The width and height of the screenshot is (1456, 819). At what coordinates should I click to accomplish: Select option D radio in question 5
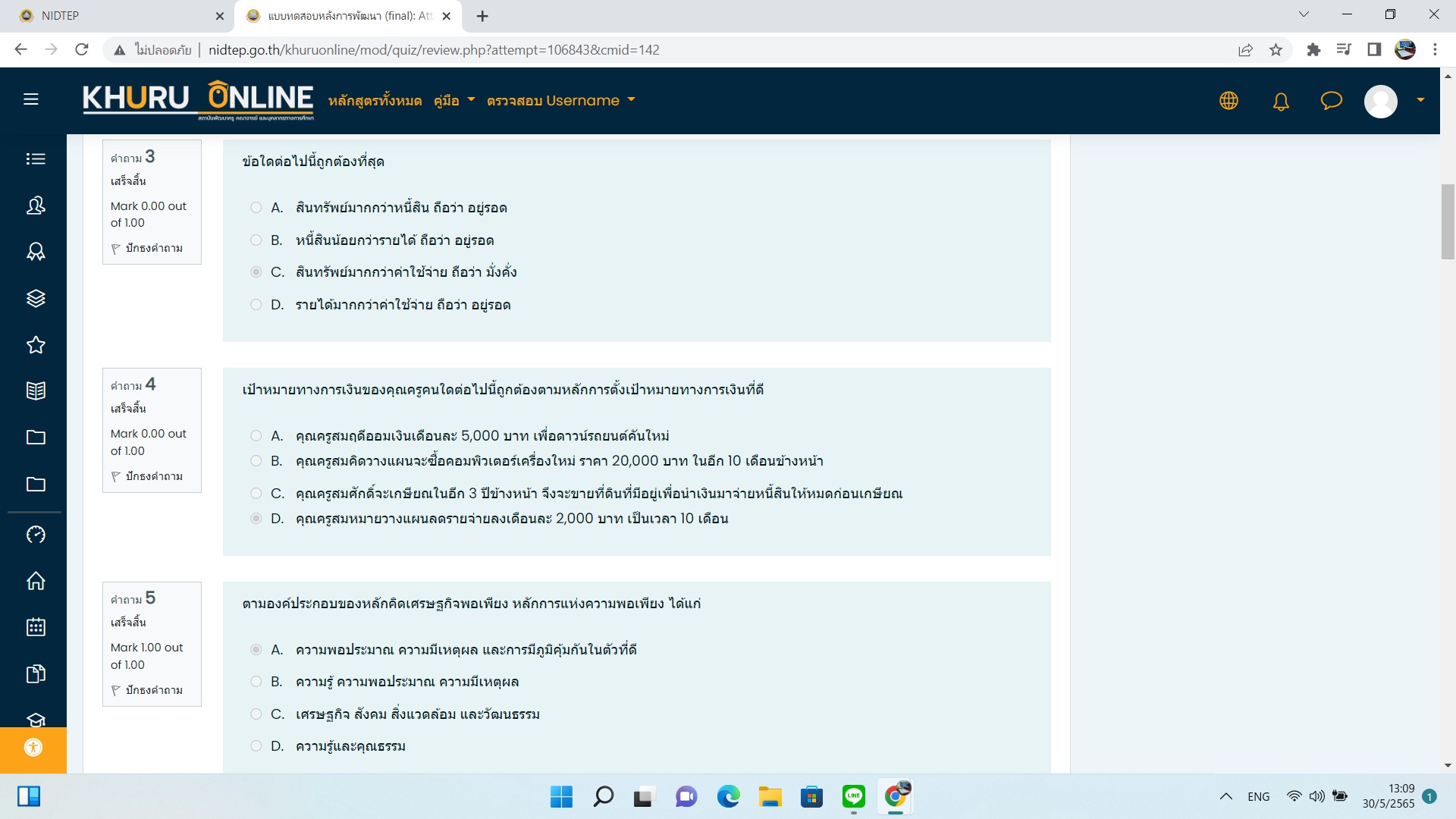pos(256,746)
